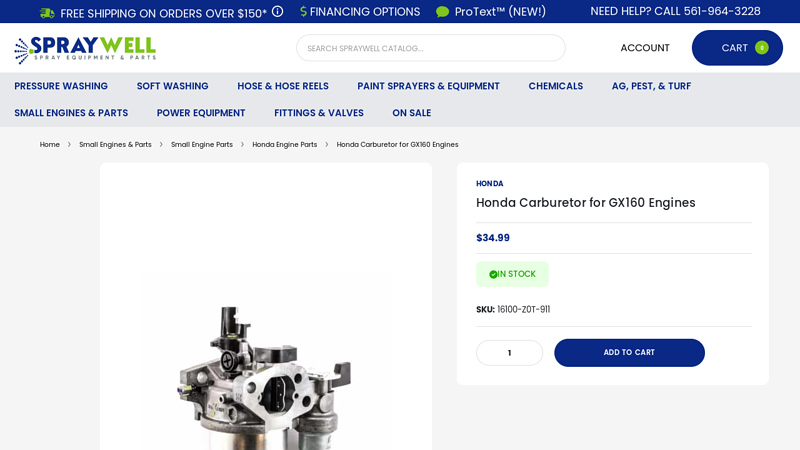This screenshot has width=800, height=450.
Task: Click the free shipping over $150 text
Action: click(163, 13)
